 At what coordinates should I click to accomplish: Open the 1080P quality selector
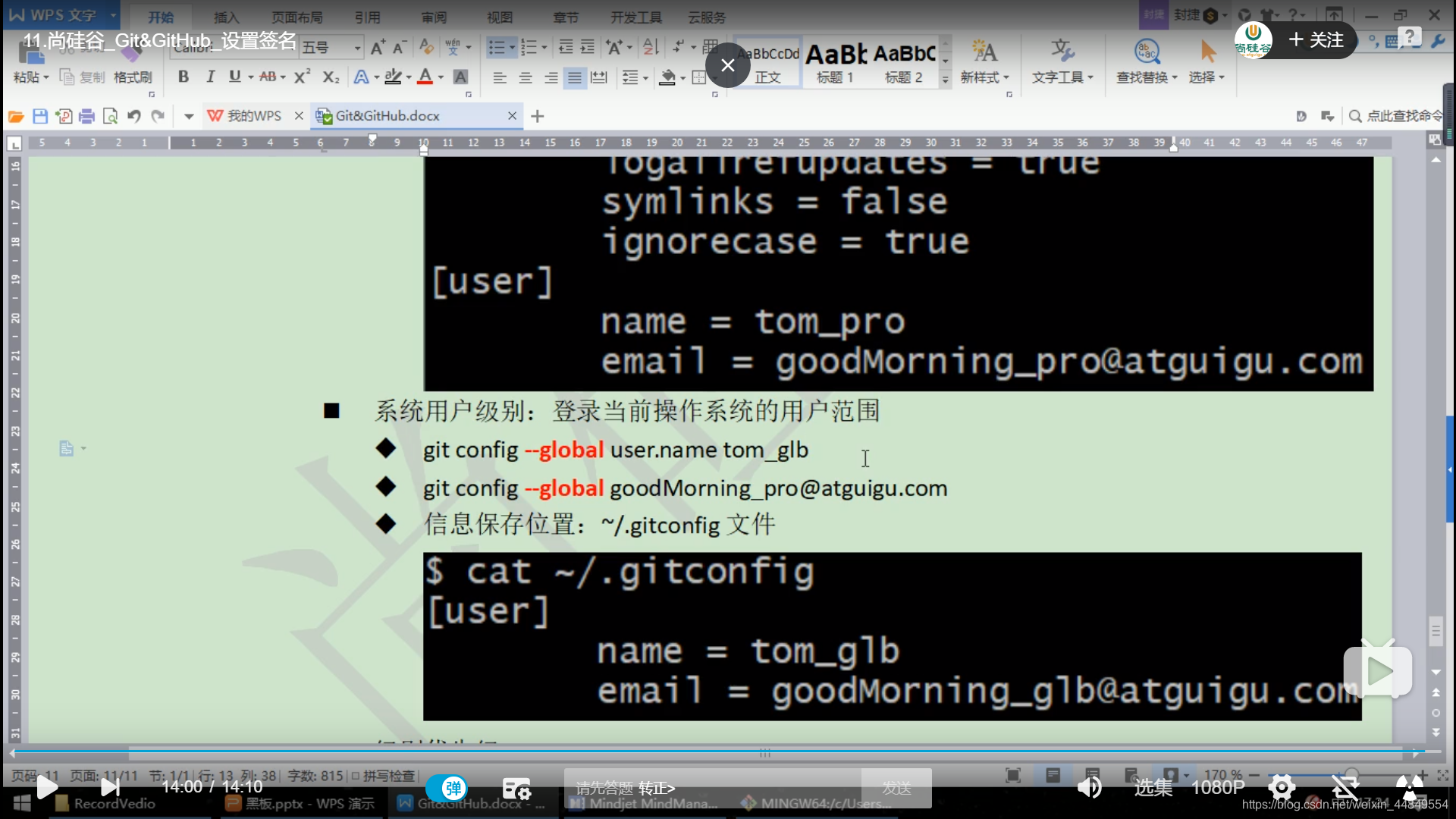(x=1218, y=788)
